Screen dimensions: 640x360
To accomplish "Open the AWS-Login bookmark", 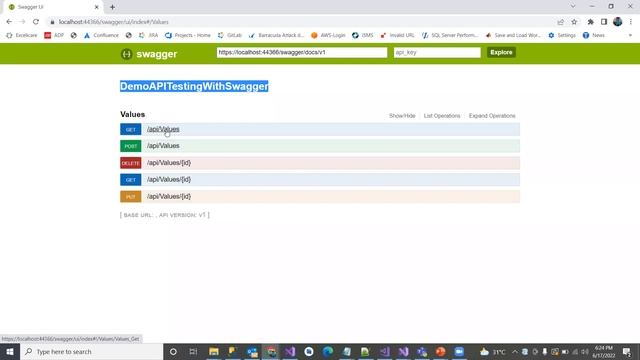I will click(328, 36).
